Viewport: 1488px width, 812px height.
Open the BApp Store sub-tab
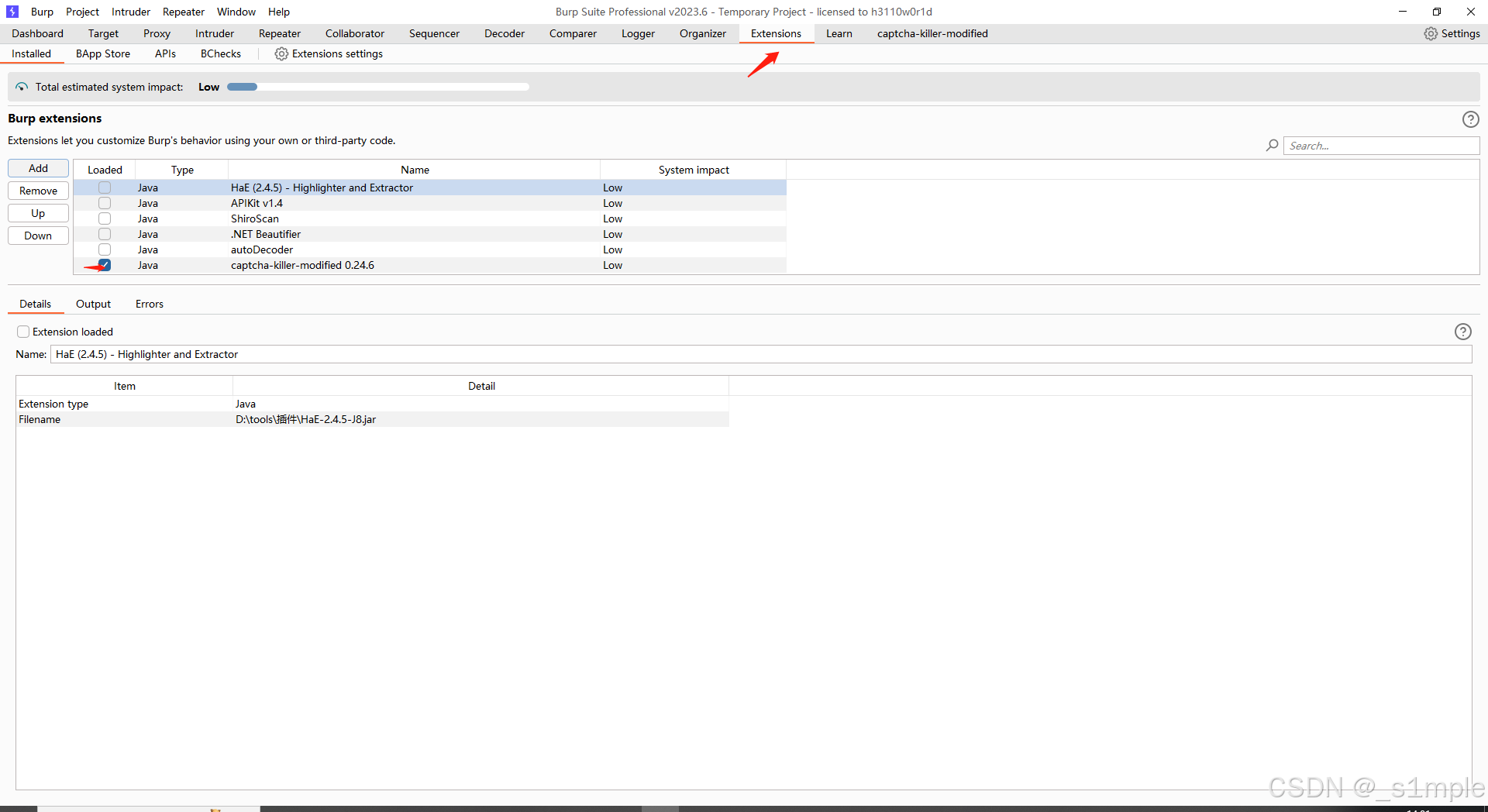point(103,53)
